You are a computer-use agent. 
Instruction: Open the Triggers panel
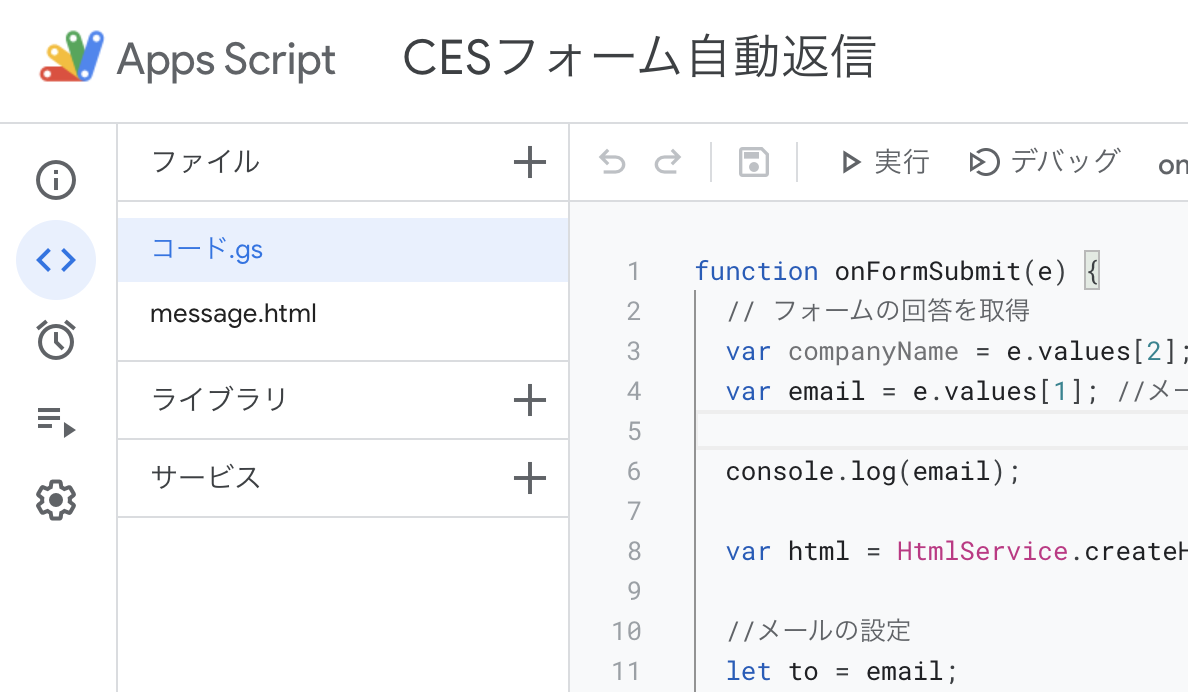point(55,340)
